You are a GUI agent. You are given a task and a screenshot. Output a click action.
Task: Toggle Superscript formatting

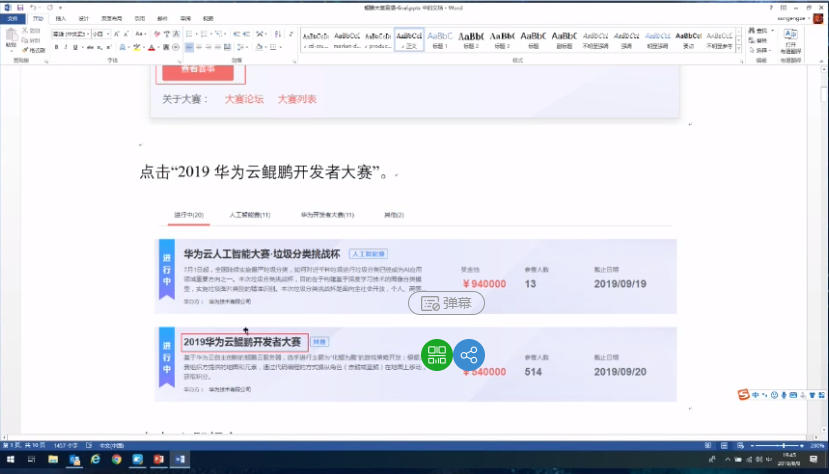pos(108,48)
